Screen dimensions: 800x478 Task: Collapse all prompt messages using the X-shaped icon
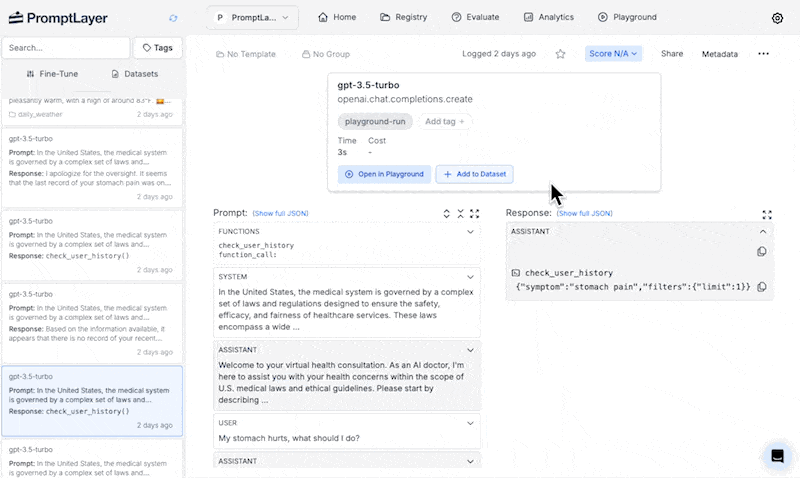pos(460,214)
